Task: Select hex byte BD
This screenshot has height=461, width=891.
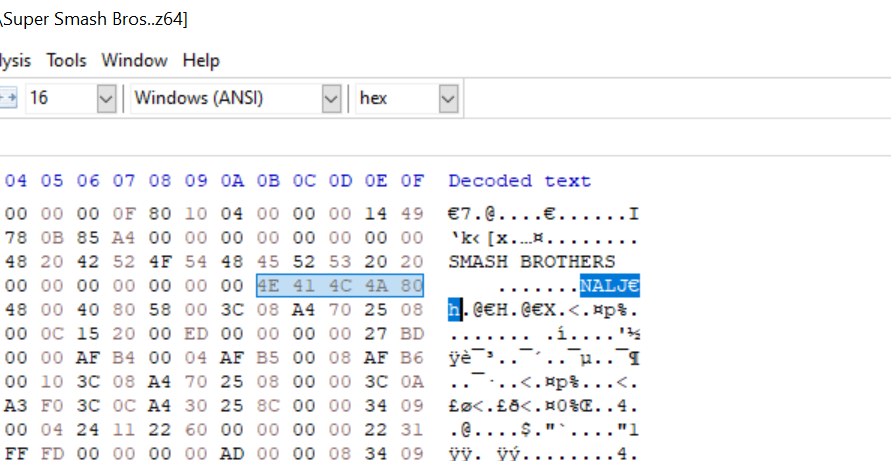Action: point(412,334)
